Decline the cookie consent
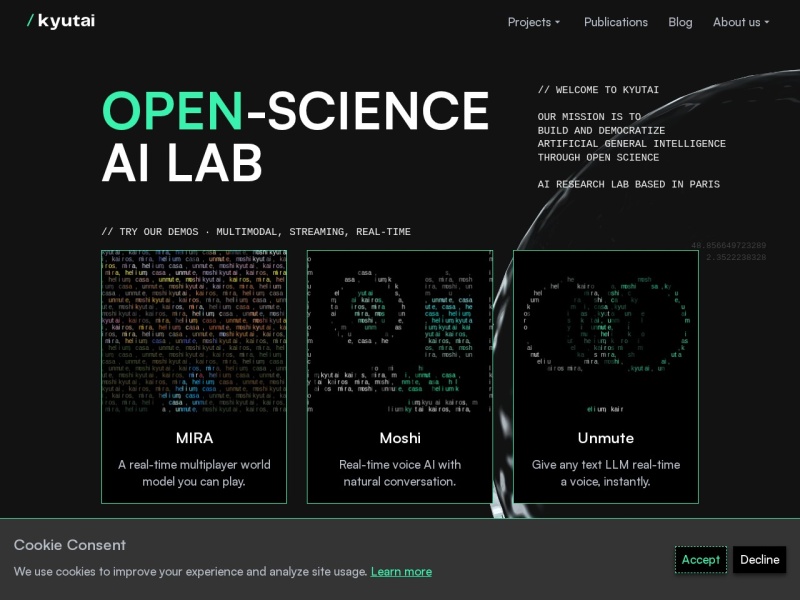 [x=760, y=560]
